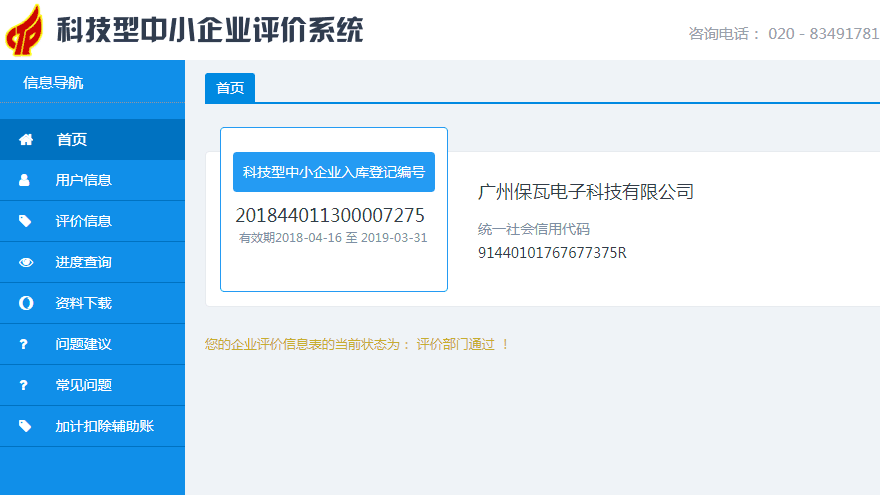This screenshot has height=495, width=880.
Task: Go to 进度查询 in the sidebar
Action: 83,263
